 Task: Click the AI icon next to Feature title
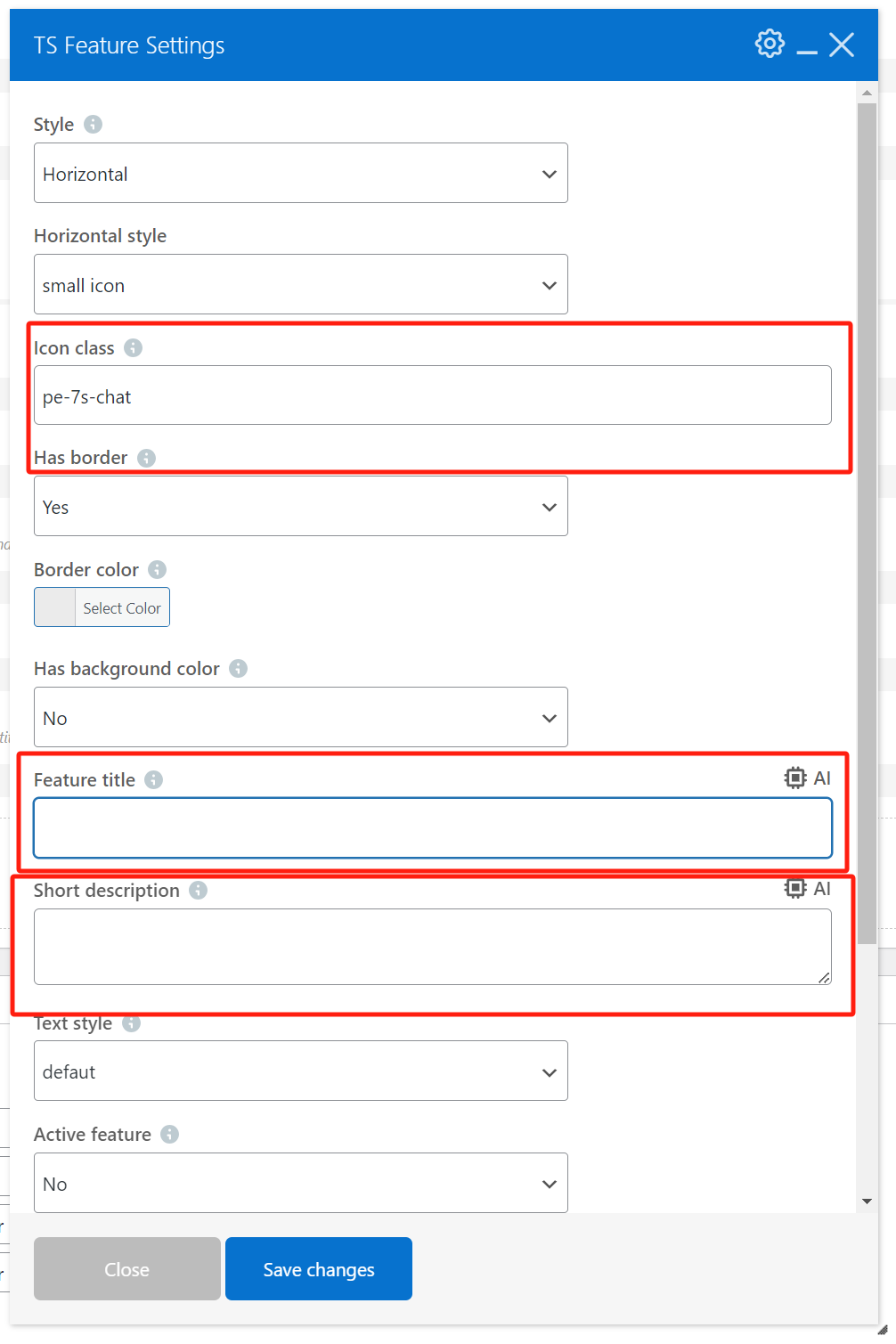[794, 777]
